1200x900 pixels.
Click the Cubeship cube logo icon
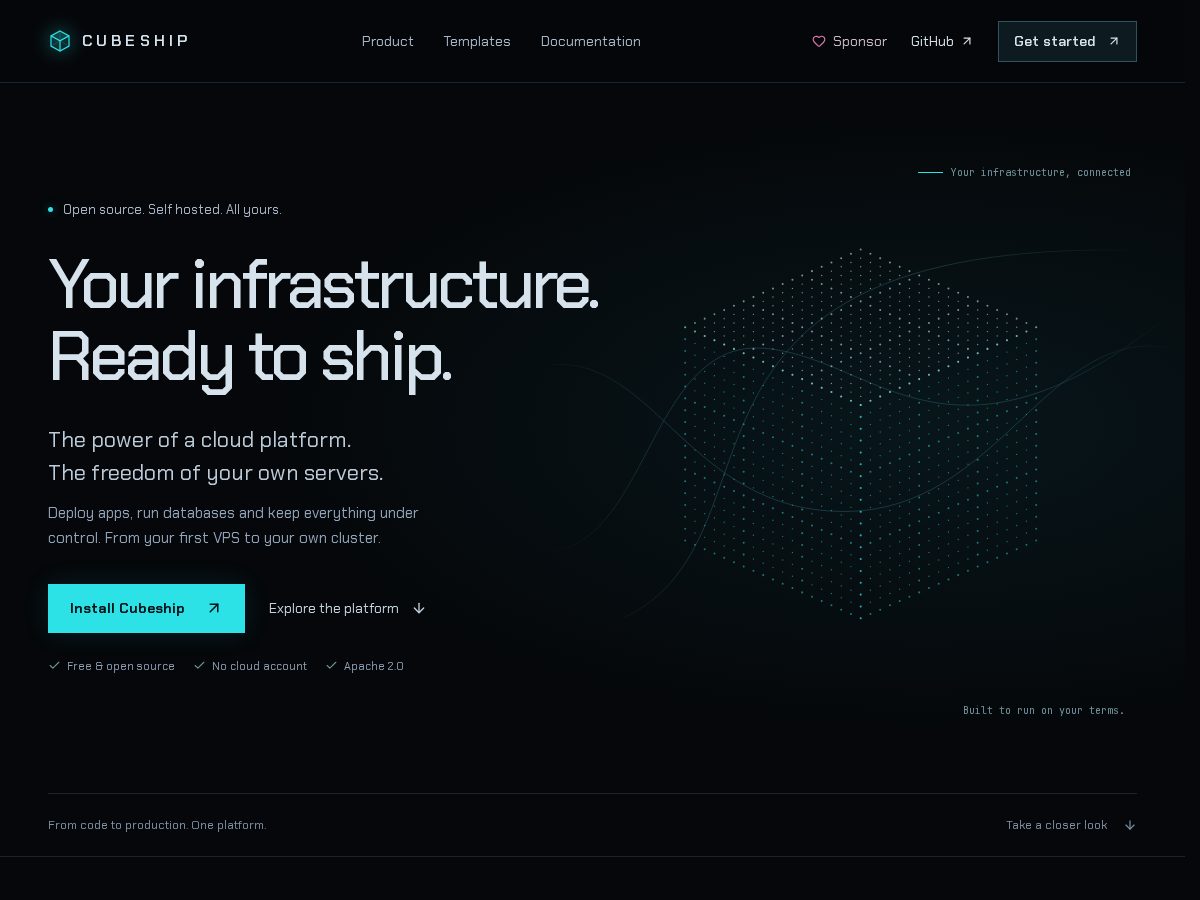(x=60, y=41)
